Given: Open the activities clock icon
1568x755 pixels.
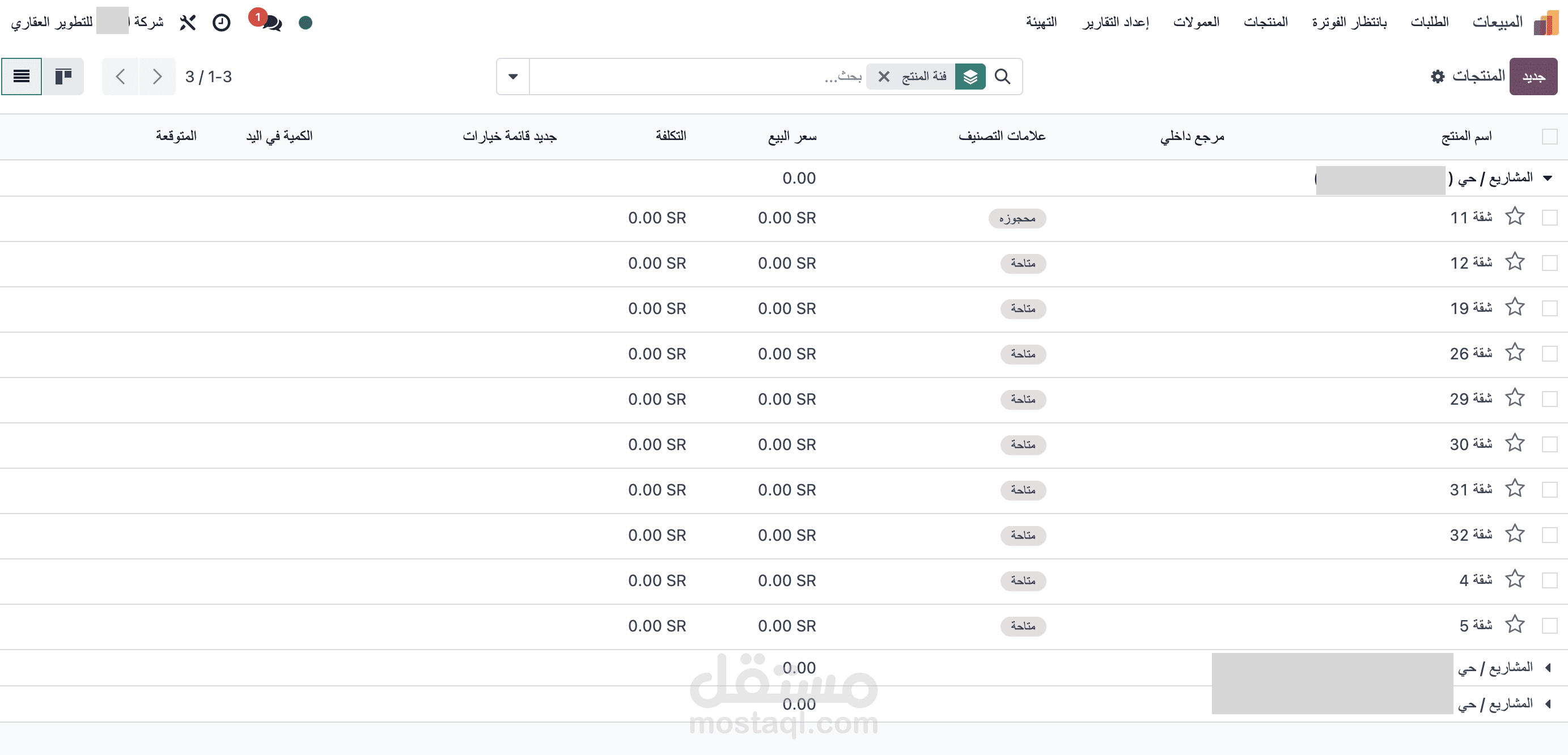Looking at the screenshot, I should pos(221,23).
